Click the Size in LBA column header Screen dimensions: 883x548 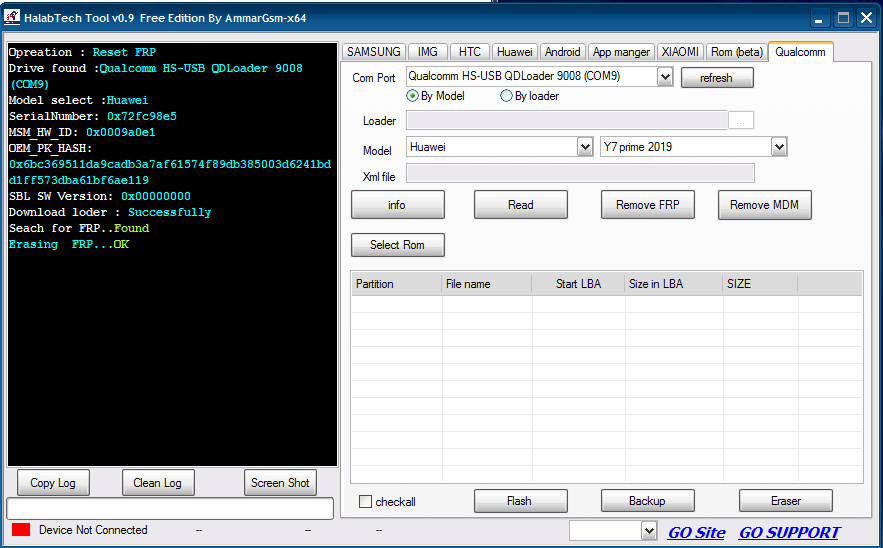pyautogui.click(x=674, y=284)
